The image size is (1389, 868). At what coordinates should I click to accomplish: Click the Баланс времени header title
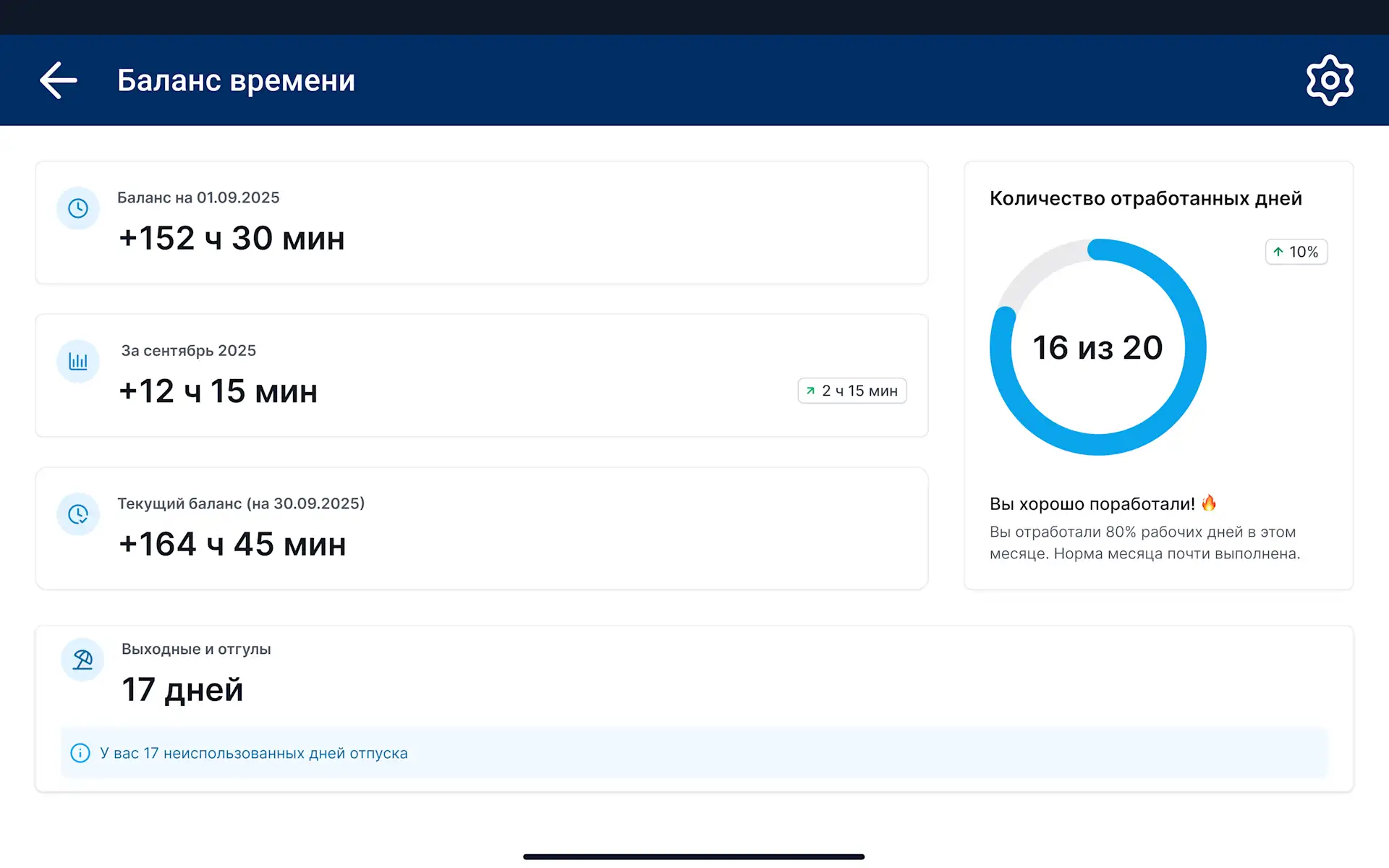(236, 80)
